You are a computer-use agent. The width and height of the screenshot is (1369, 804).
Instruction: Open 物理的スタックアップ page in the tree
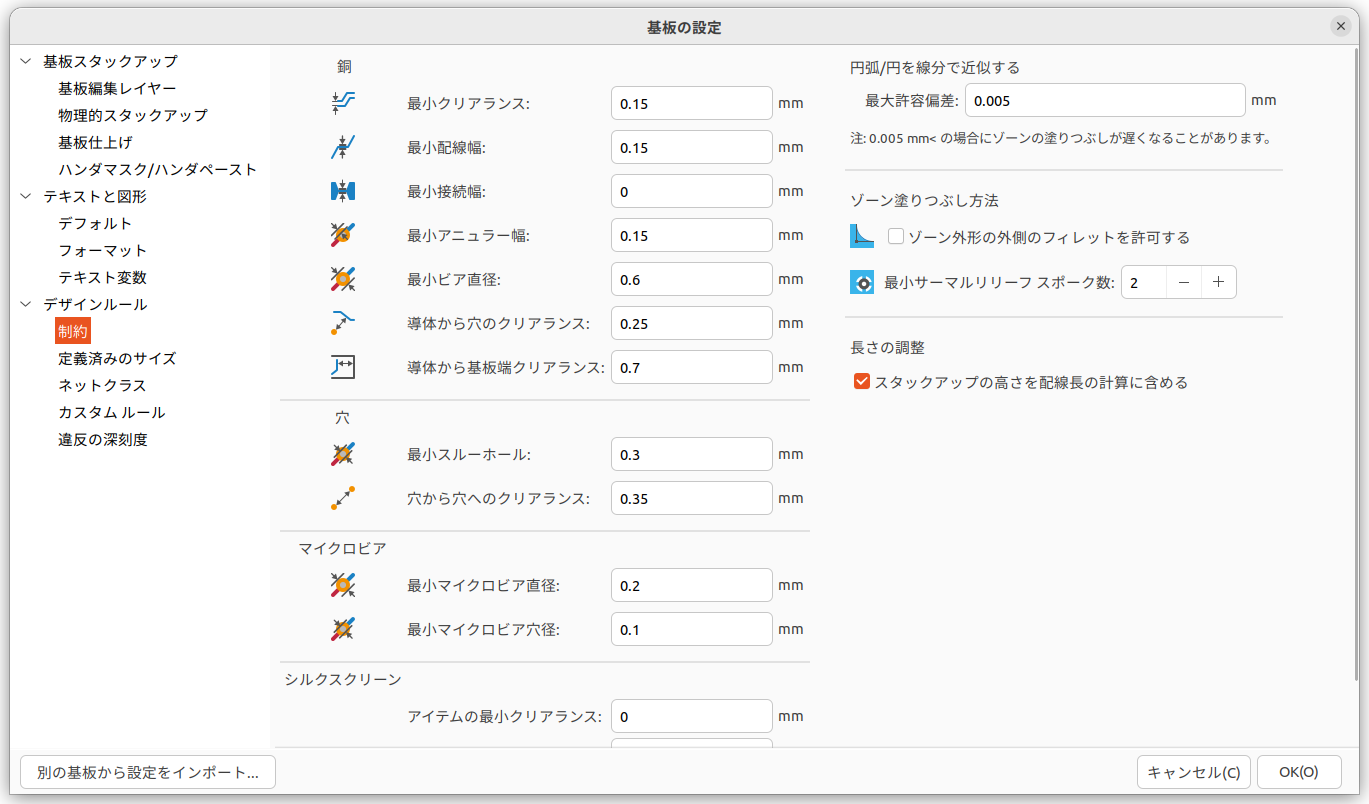(133, 115)
